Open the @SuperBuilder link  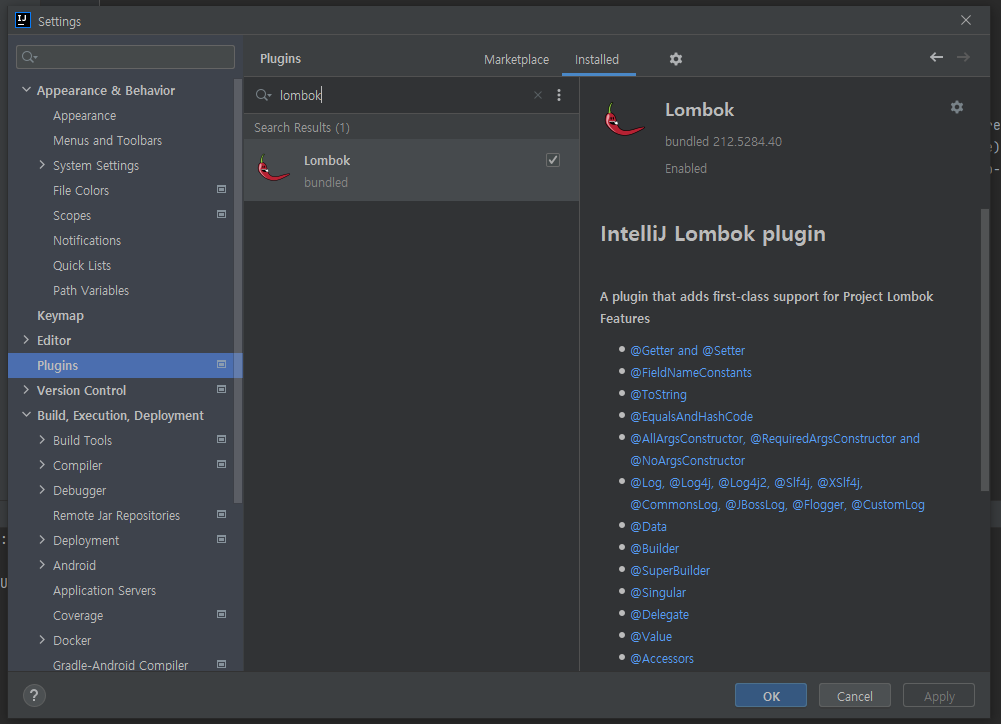pyautogui.click(x=670, y=571)
